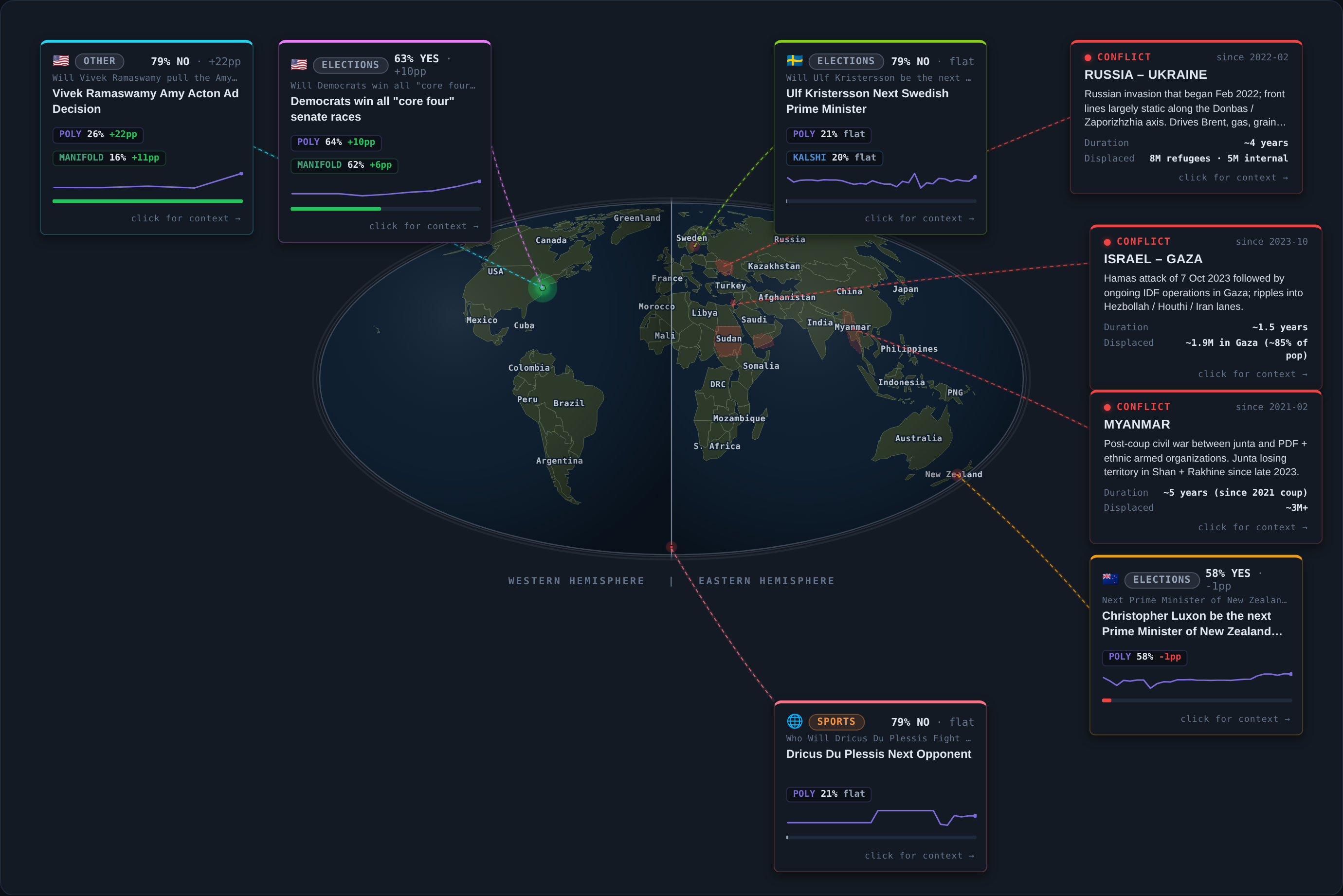Click the globe icon on Dricus Du Plessis card
1343x896 pixels.
click(795, 721)
